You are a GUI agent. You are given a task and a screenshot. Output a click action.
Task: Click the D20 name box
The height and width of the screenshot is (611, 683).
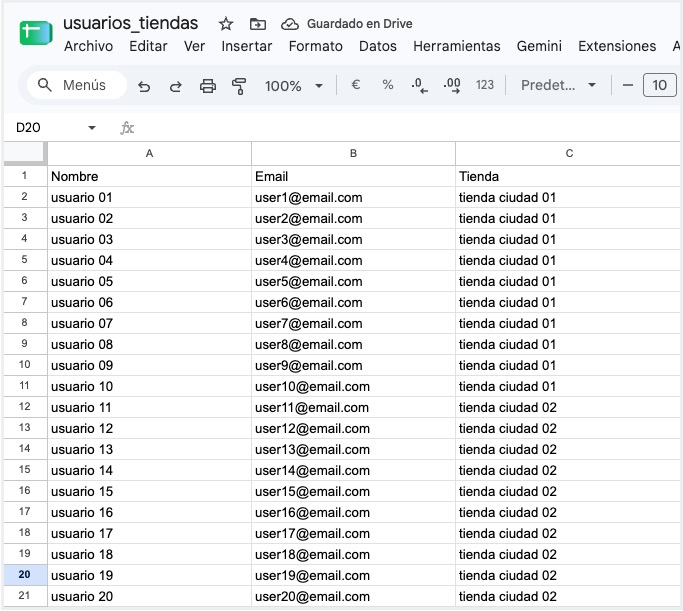point(28,128)
